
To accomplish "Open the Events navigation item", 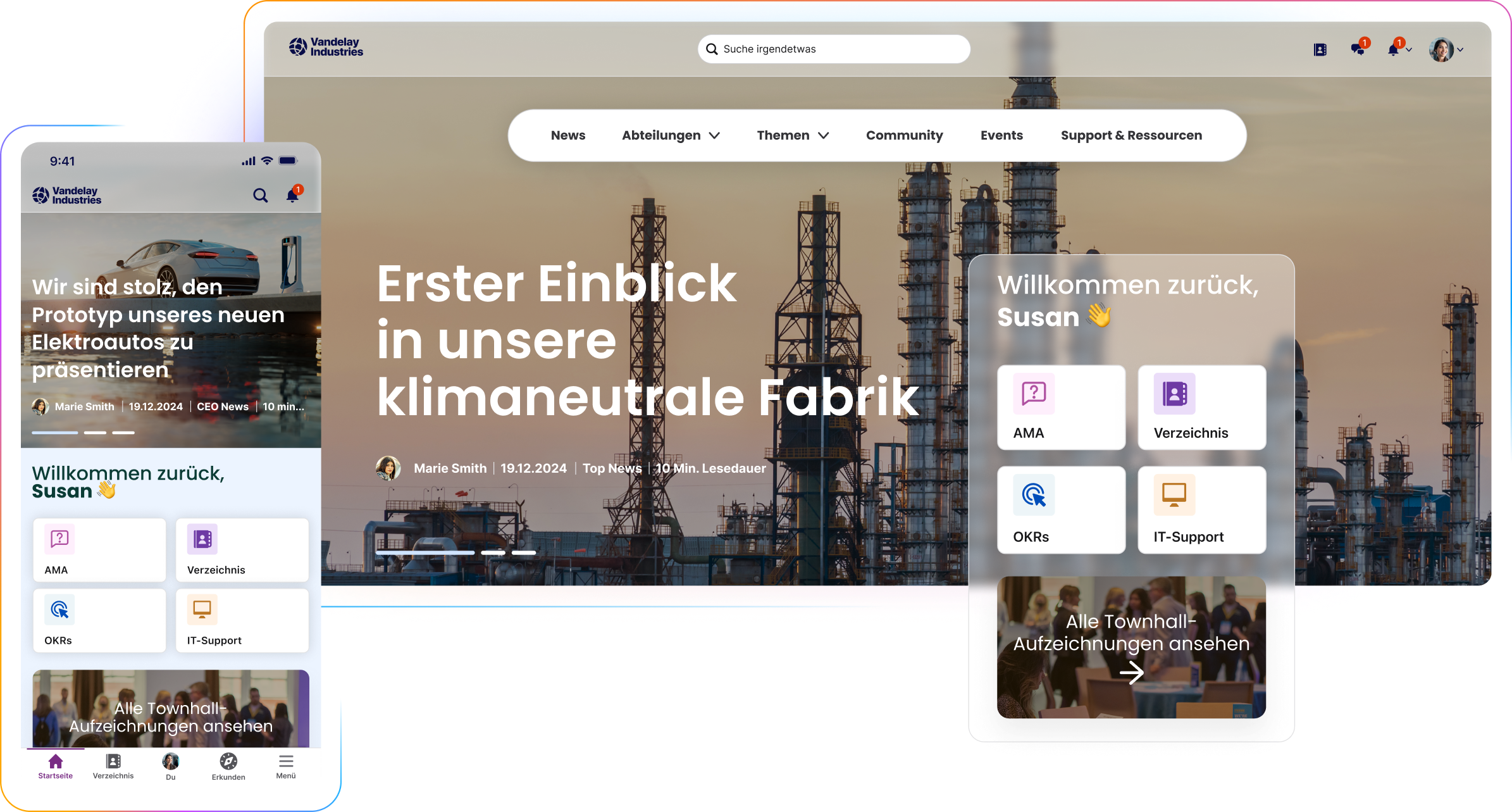I will pyautogui.click(x=1001, y=135).
